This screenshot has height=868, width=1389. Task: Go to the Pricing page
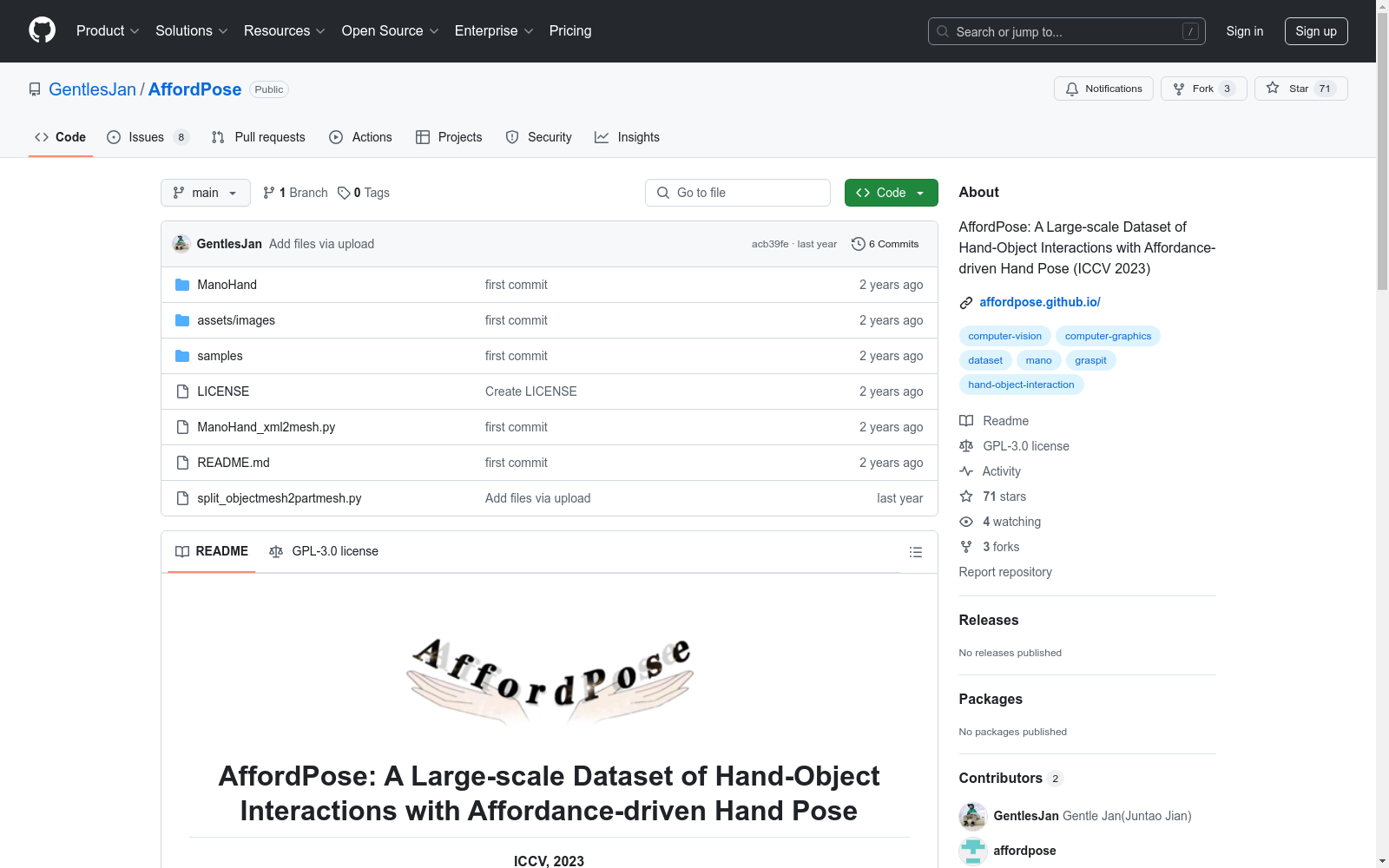570,31
